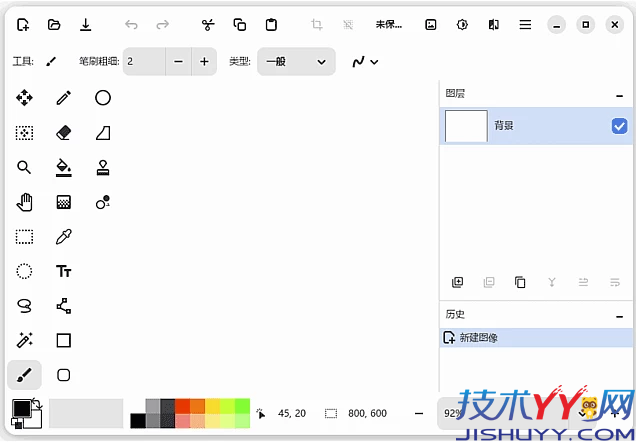Duplicate the current layer button

click(520, 282)
